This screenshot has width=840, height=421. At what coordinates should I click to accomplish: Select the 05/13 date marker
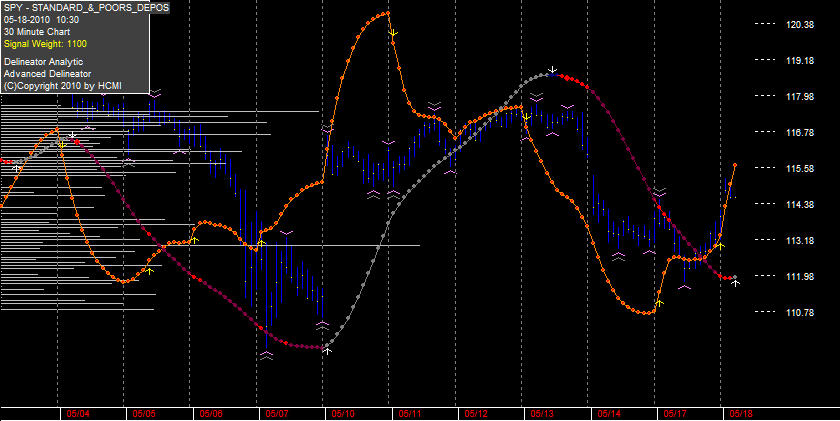point(542,414)
